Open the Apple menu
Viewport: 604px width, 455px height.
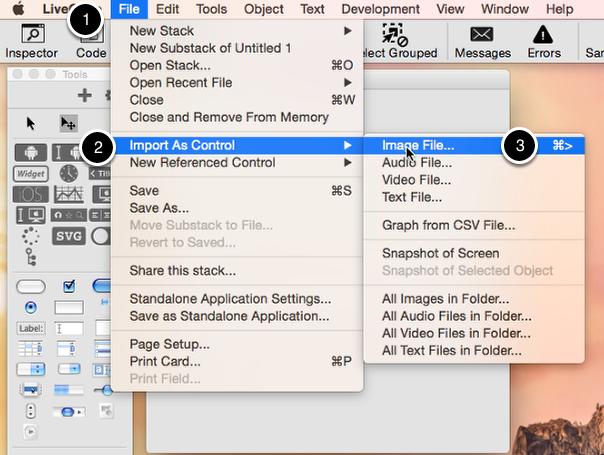[18, 9]
